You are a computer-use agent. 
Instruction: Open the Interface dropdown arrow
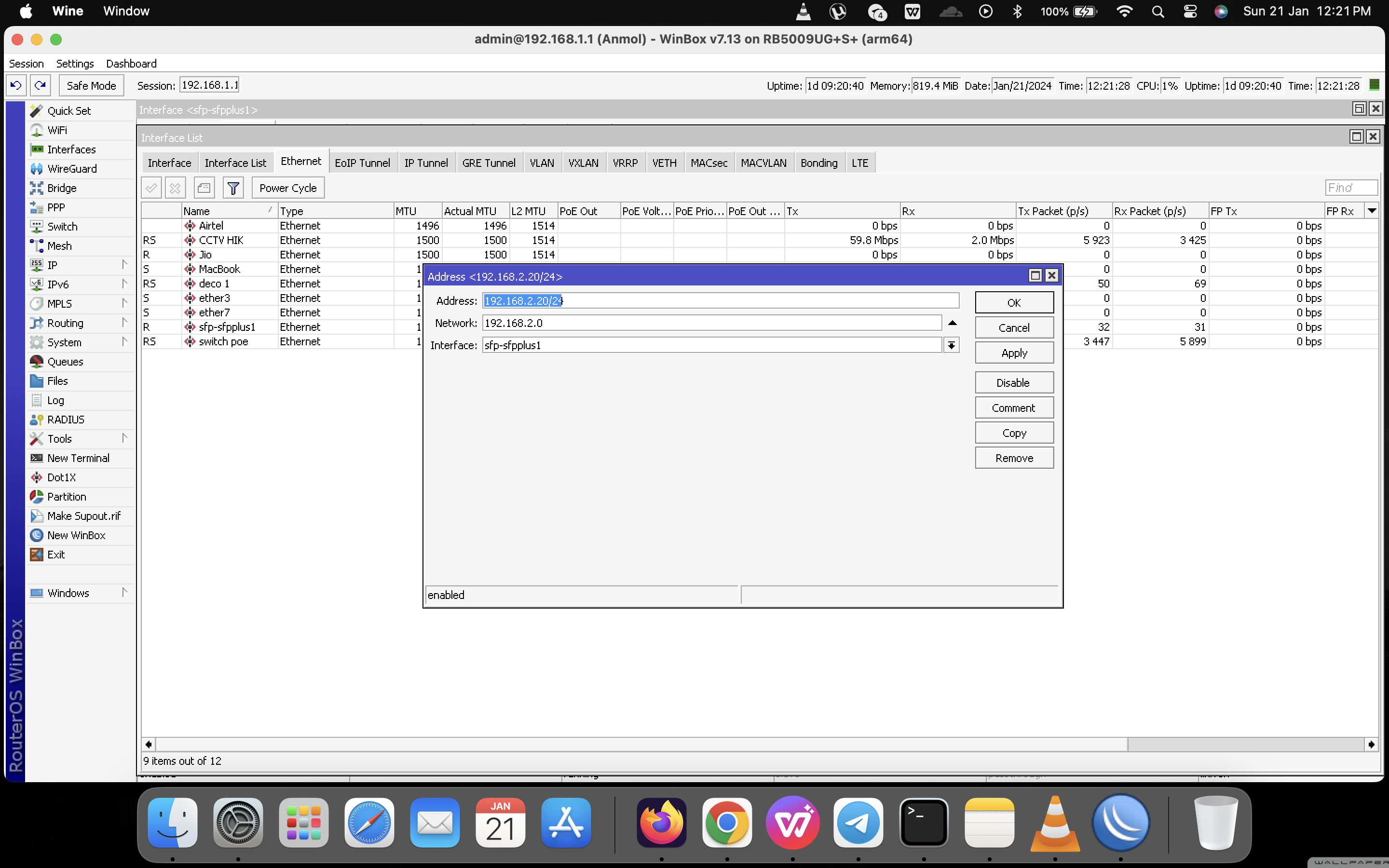(x=952, y=345)
